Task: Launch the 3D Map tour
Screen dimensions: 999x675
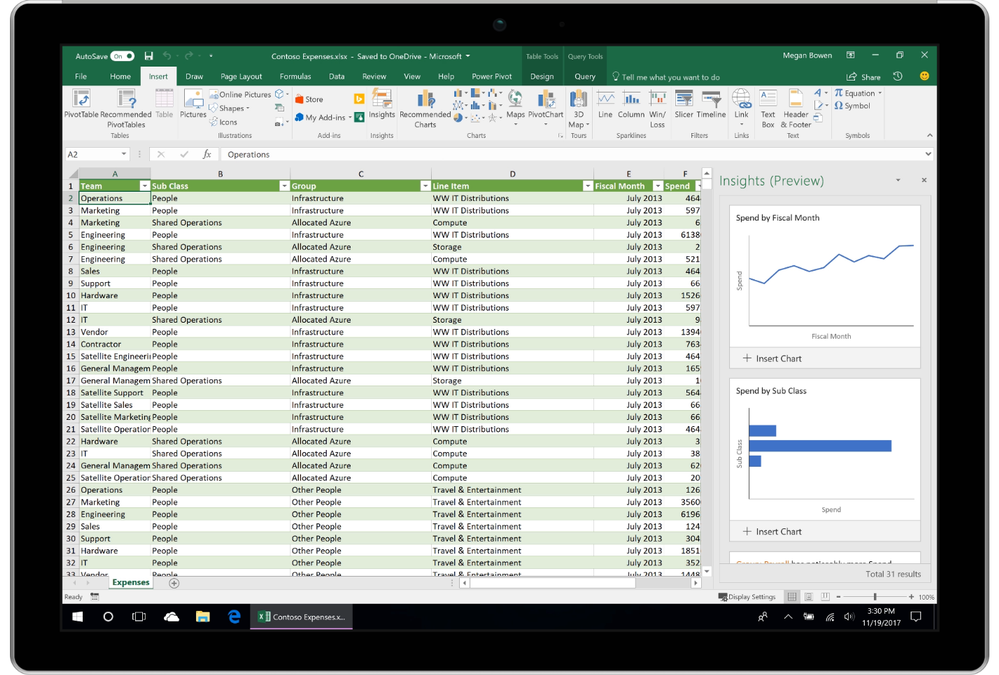Action: 578,108
